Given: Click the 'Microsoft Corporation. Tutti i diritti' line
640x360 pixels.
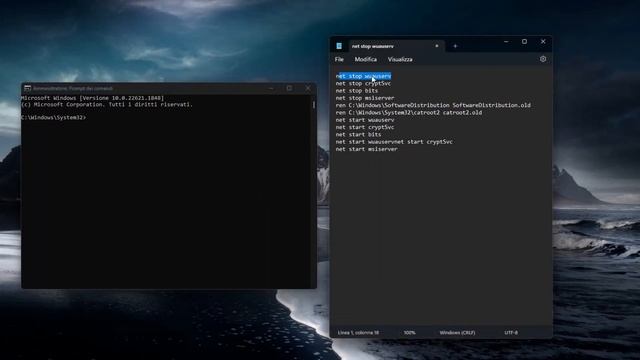Looking at the screenshot, I should click(x=107, y=104).
